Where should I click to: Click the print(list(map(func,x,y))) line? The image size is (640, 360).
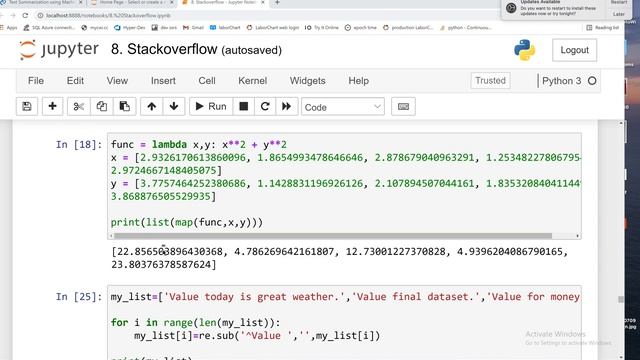pos(187,222)
